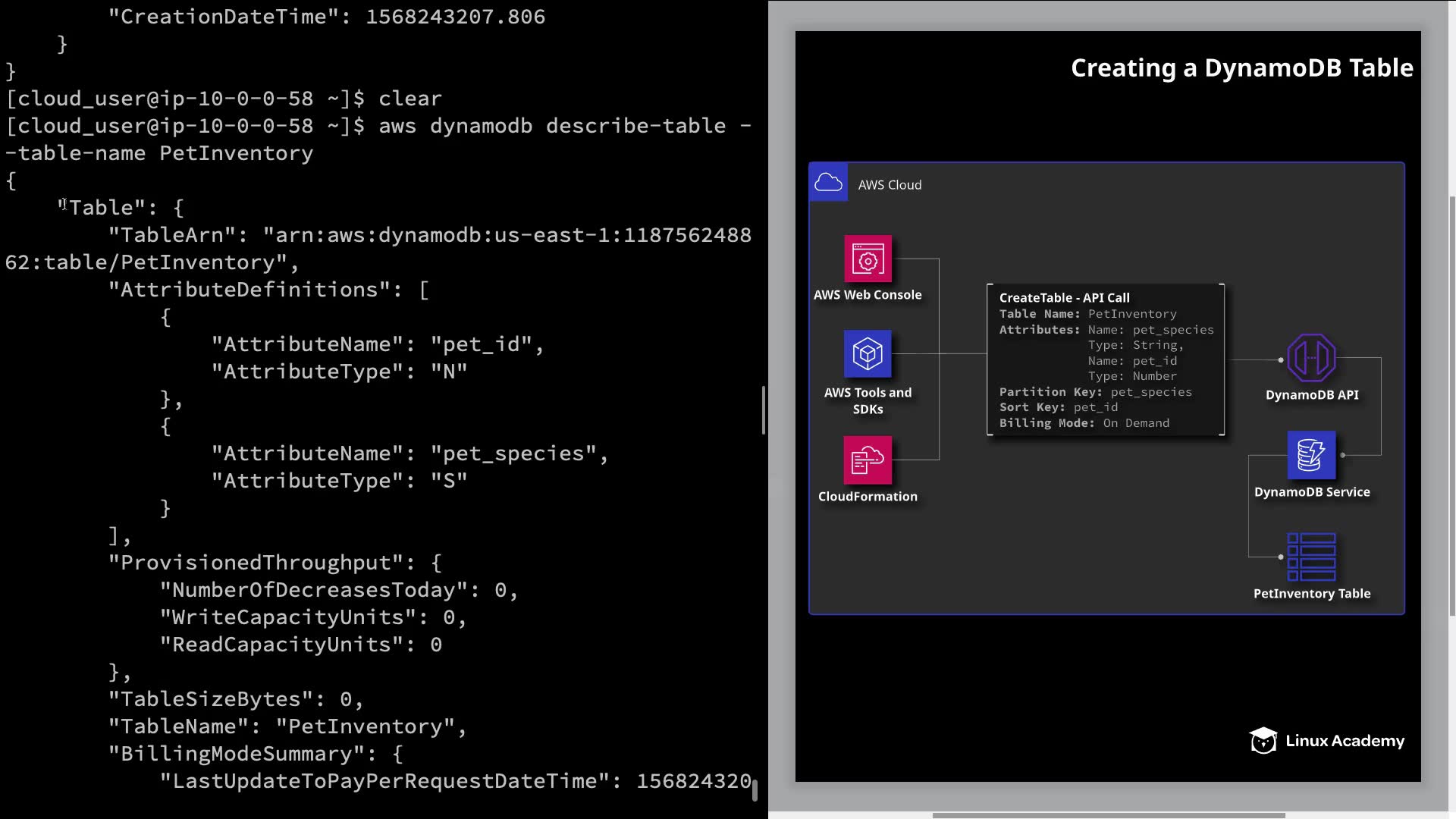Screen dimensions: 1456x819
Task: Click the bottom horizontal scrollbar of slide pane
Action: click(x=1107, y=815)
